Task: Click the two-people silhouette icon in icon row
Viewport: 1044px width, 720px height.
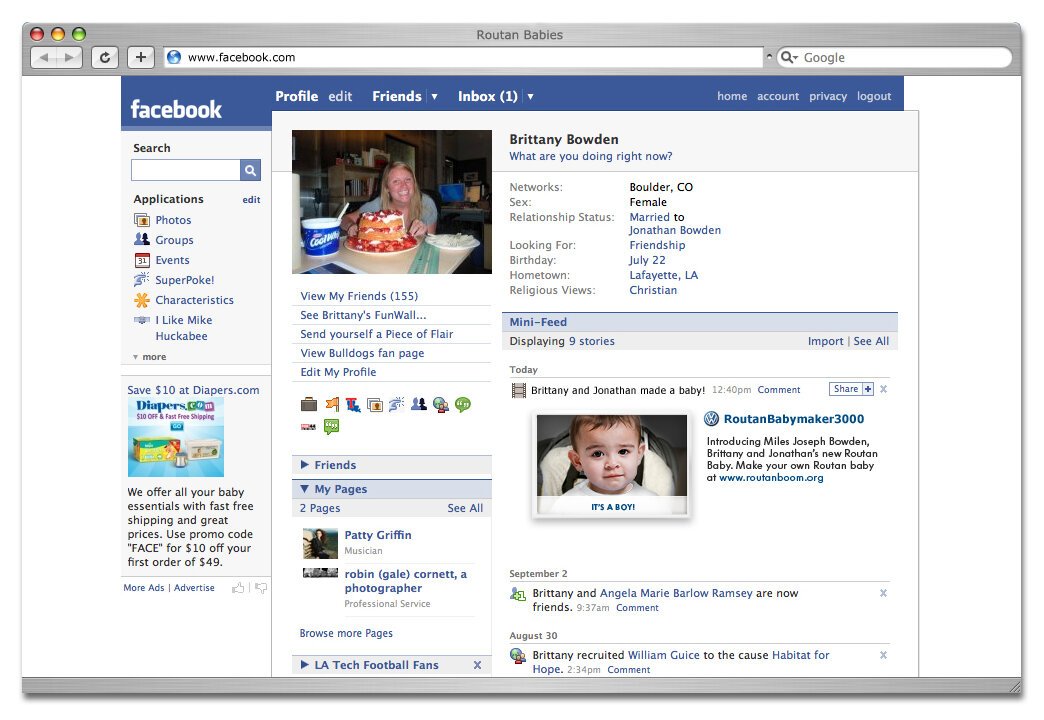Action: pyautogui.click(x=419, y=404)
